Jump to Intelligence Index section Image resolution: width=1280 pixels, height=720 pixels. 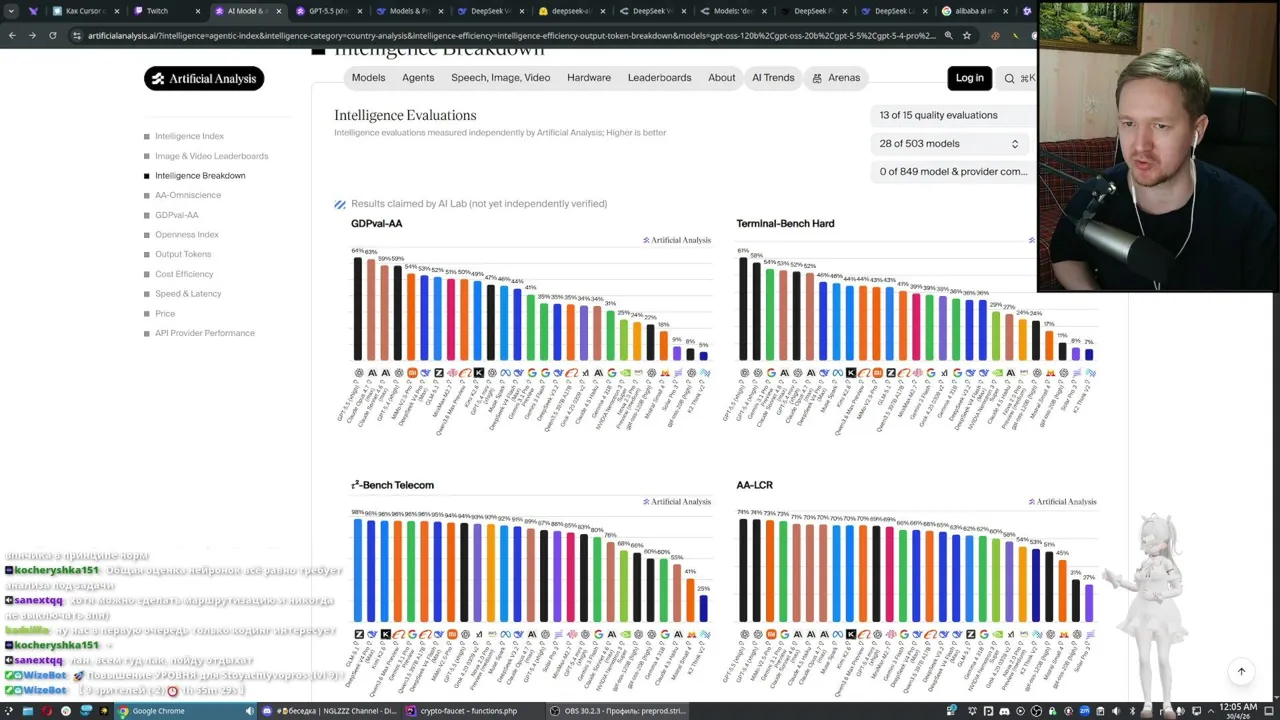pyautogui.click(x=189, y=136)
